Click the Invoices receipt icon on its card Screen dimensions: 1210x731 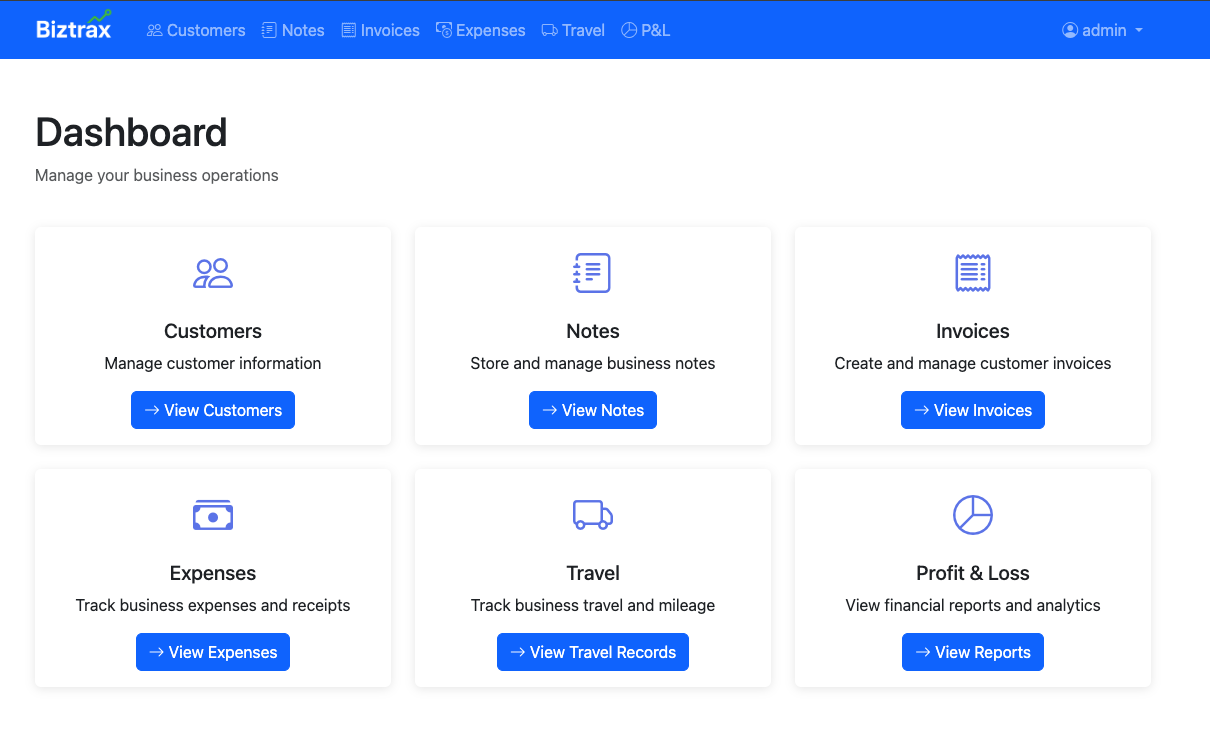973,273
